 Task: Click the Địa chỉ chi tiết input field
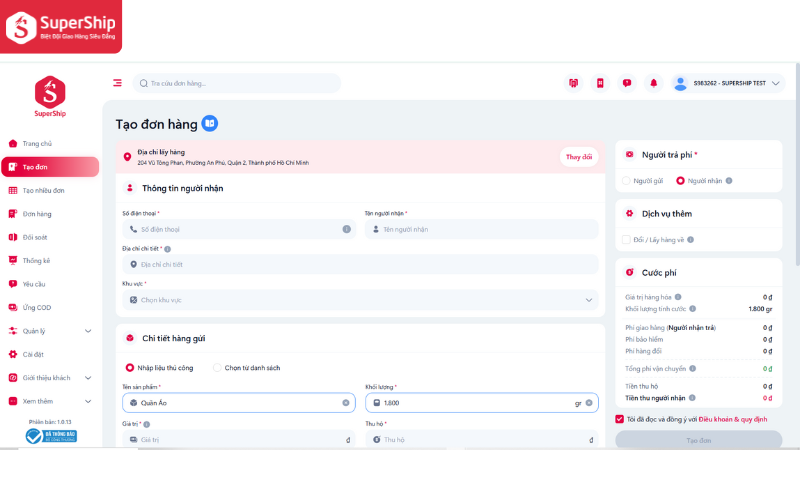[360, 264]
